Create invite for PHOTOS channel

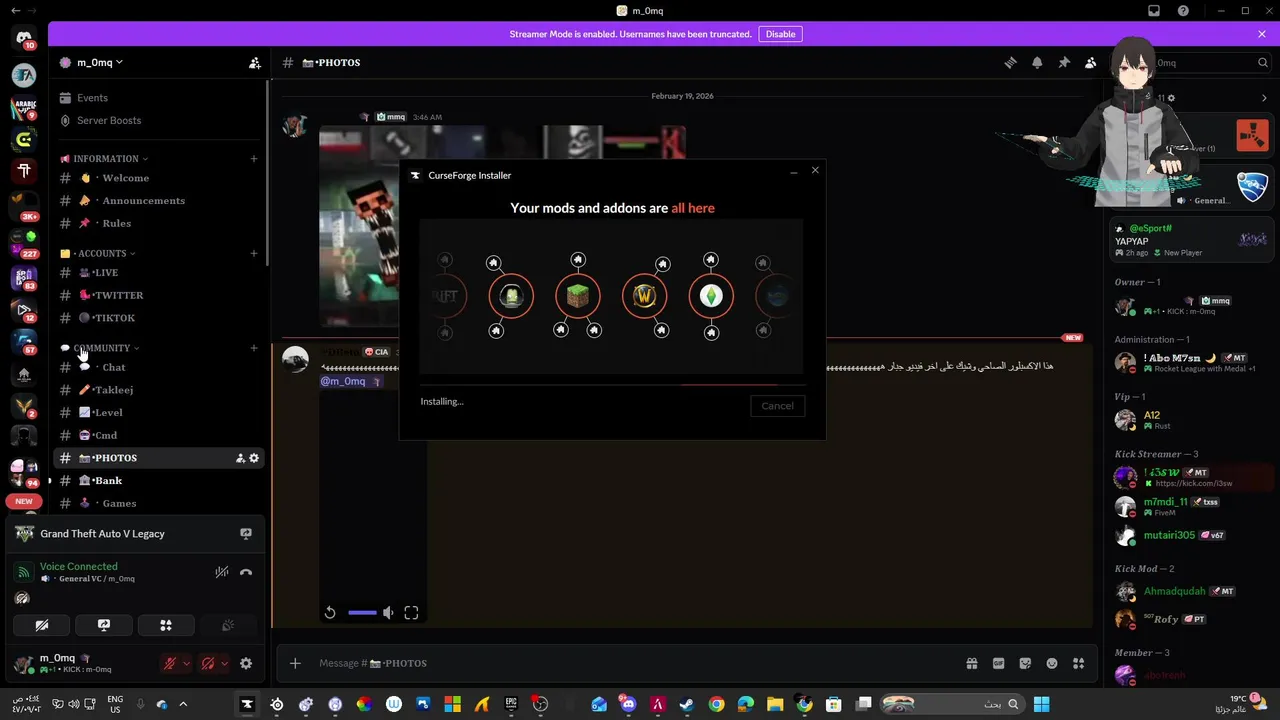[x=240, y=458]
